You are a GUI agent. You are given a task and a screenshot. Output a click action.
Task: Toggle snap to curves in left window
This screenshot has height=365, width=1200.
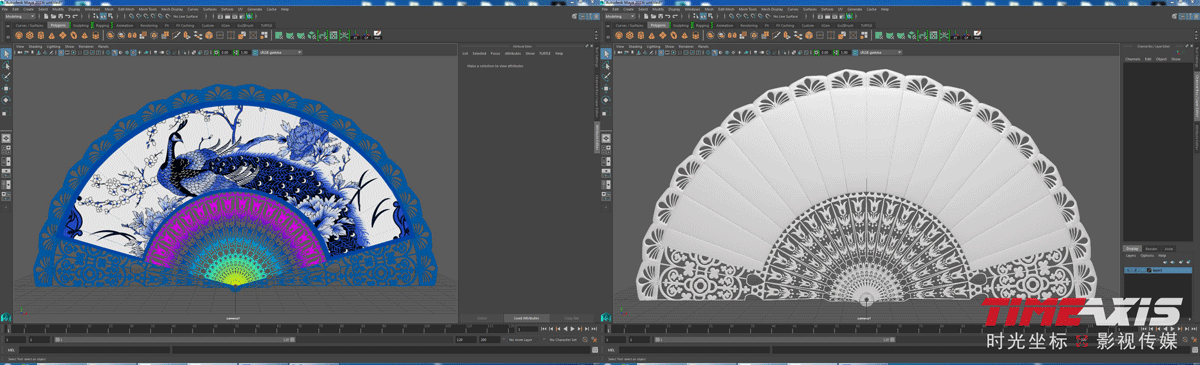[138, 16]
